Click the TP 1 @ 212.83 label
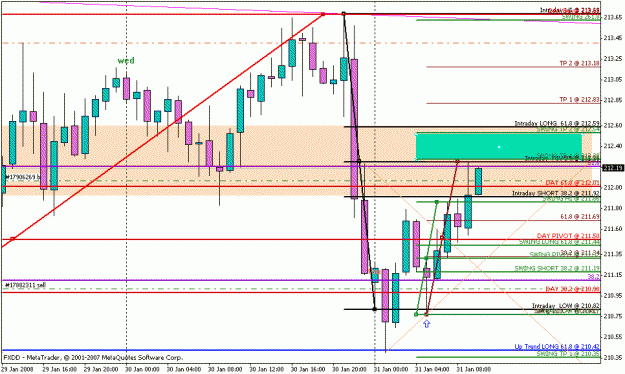 pyautogui.click(x=579, y=100)
